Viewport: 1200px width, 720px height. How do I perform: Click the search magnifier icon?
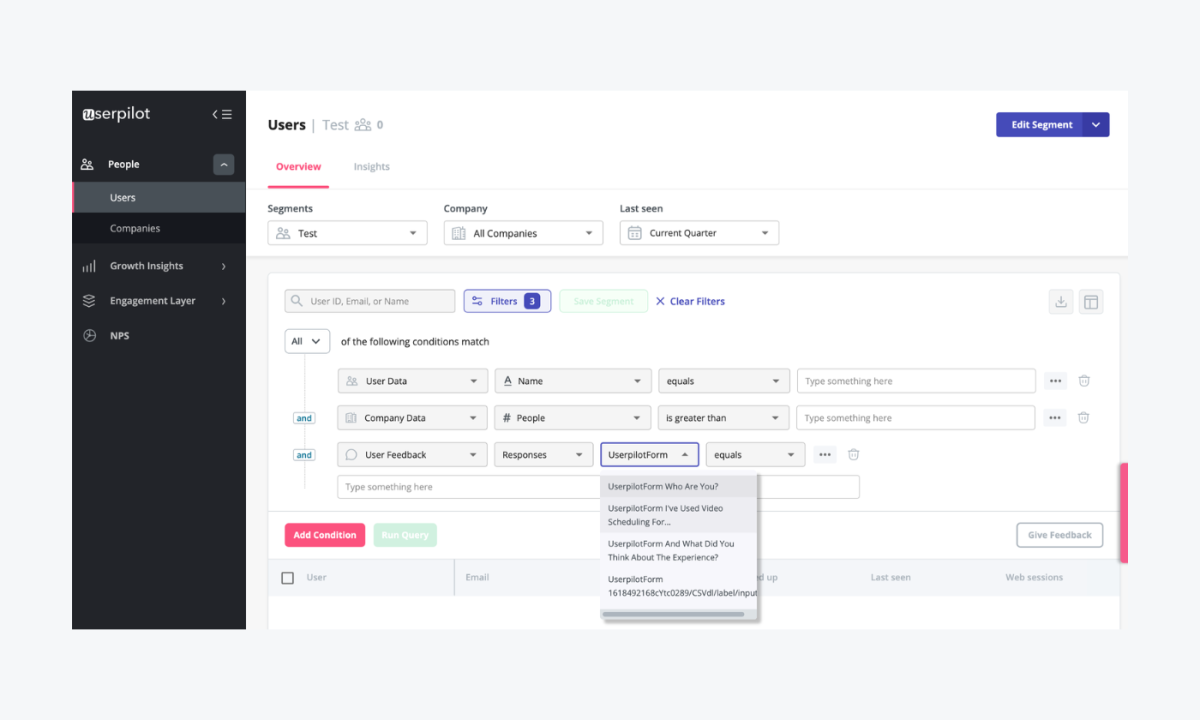click(x=295, y=300)
